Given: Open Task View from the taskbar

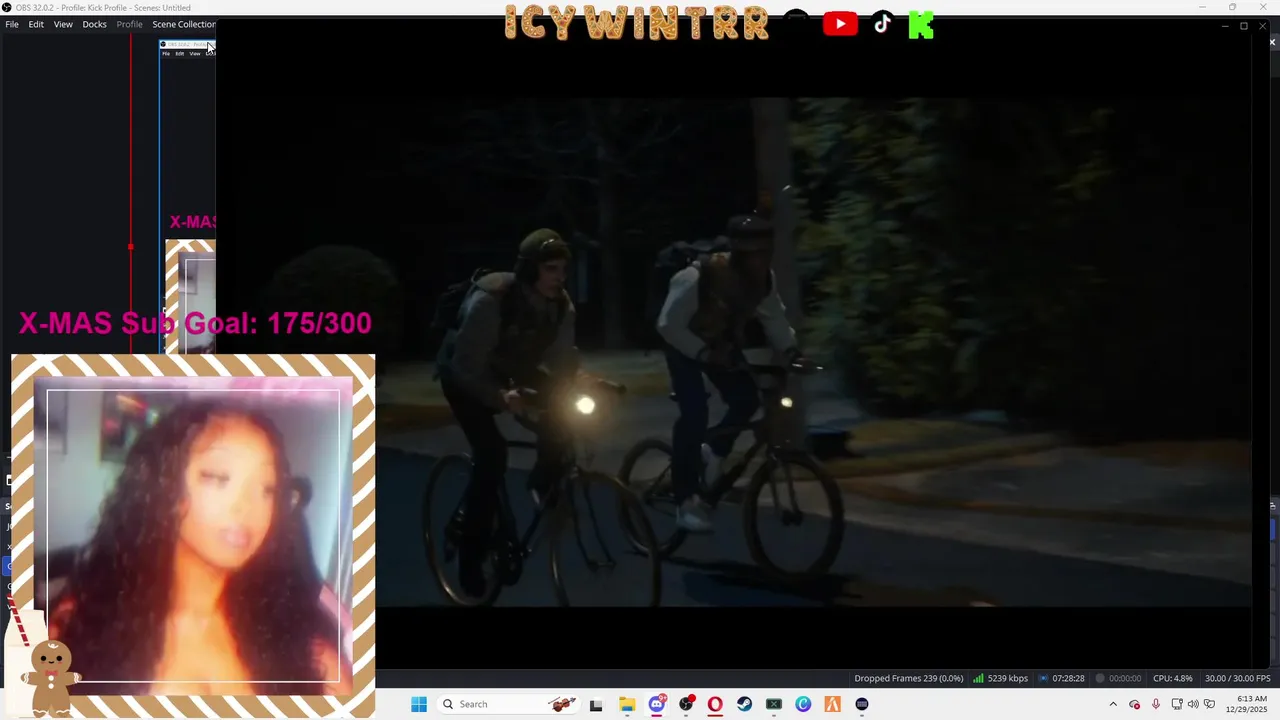Looking at the screenshot, I should pyautogui.click(x=596, y=704).
